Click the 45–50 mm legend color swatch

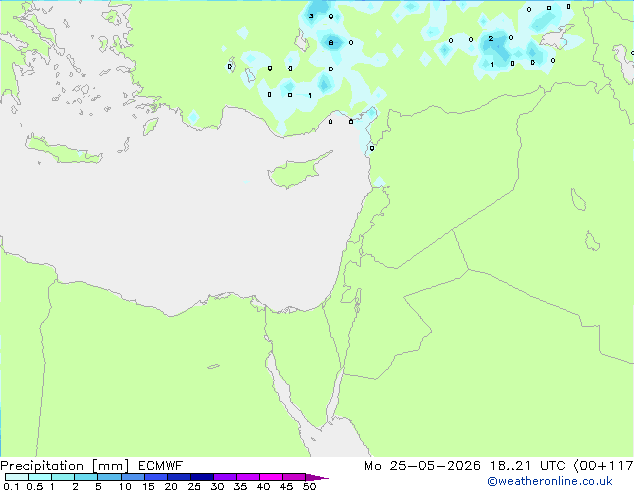tap(294, 477)
